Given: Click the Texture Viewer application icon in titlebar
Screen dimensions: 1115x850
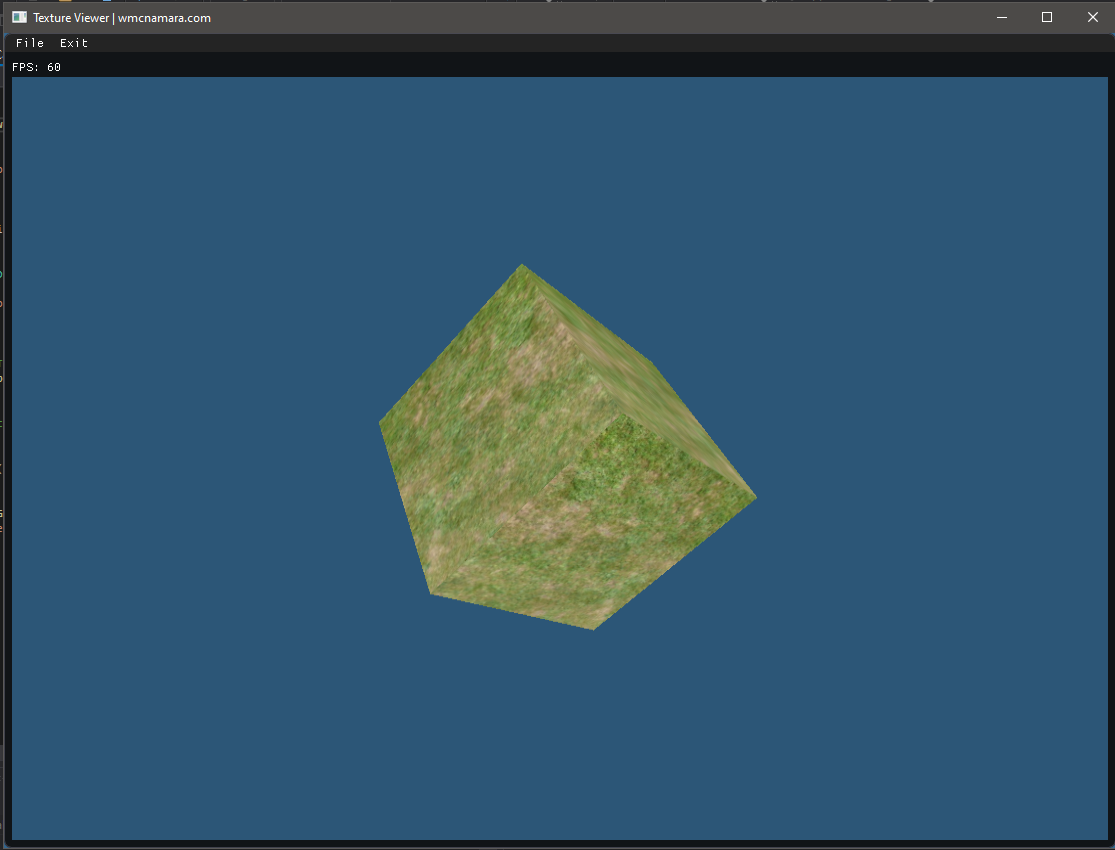Looking at the screenshot, I should click(x=18, y=17).
